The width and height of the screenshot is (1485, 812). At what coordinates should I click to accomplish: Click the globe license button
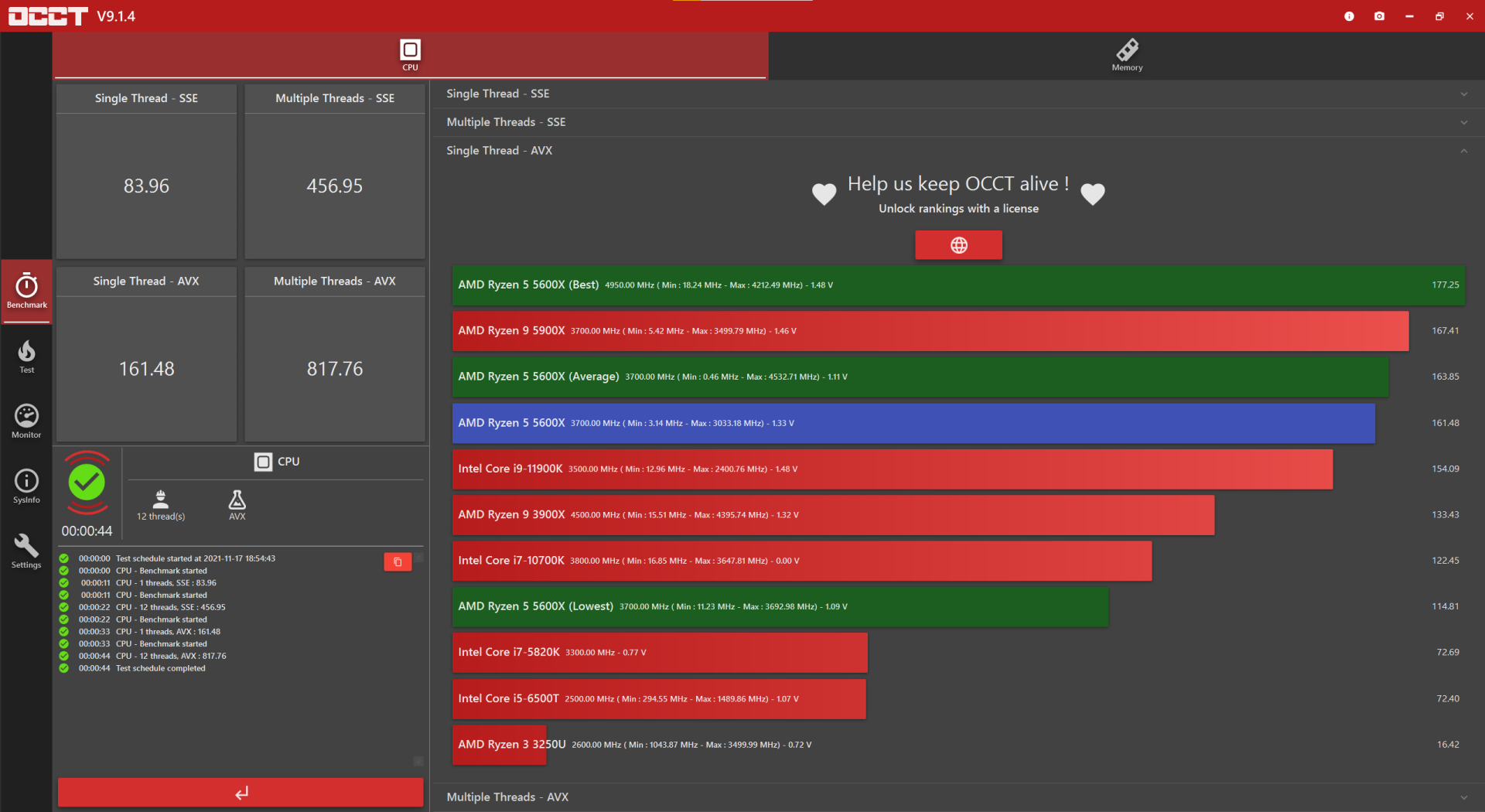[x=958, y=245]
